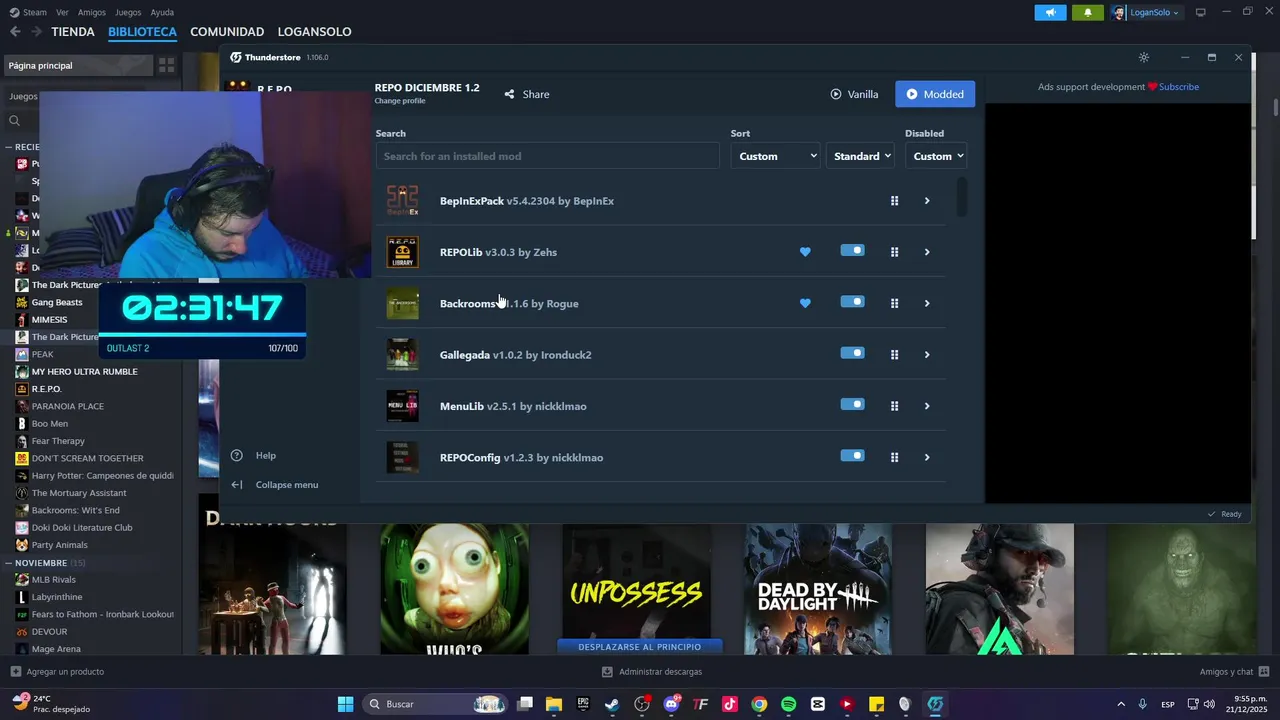The width and height of the screenshot is (1280, 720).
Task: Click Agregar un producto in Steam
Action: (57, 672)
